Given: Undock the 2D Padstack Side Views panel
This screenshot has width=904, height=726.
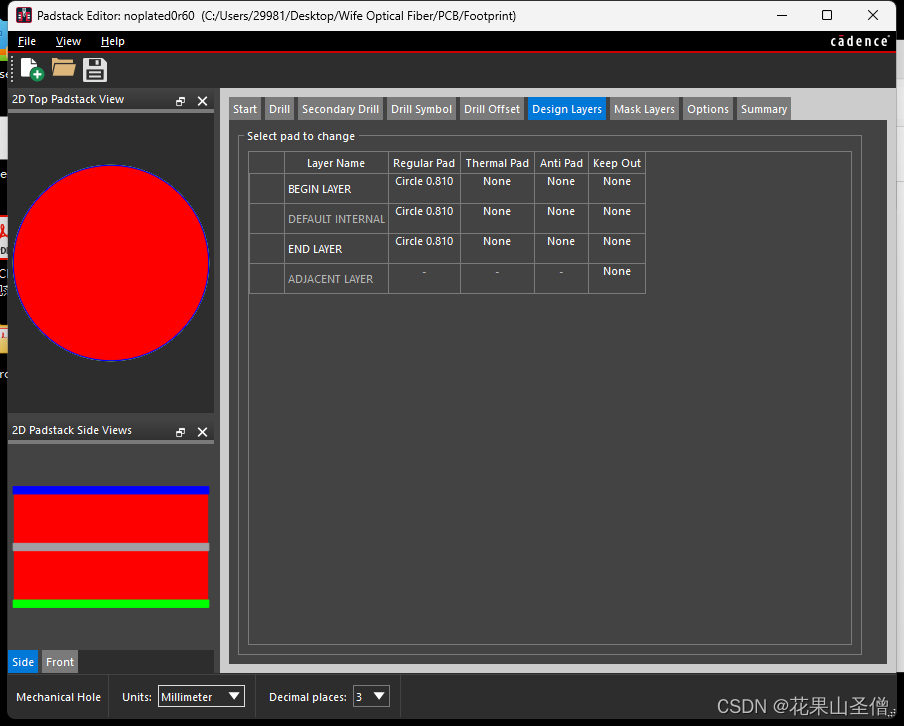Looking at the screenshot, I should click(x=180, y=430).
